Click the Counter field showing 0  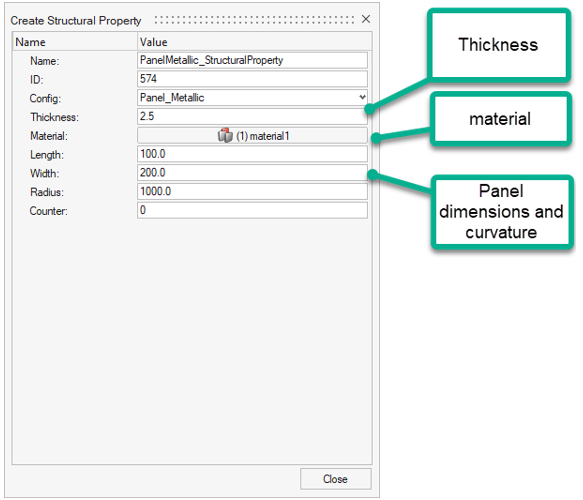(x=252, y=210)
